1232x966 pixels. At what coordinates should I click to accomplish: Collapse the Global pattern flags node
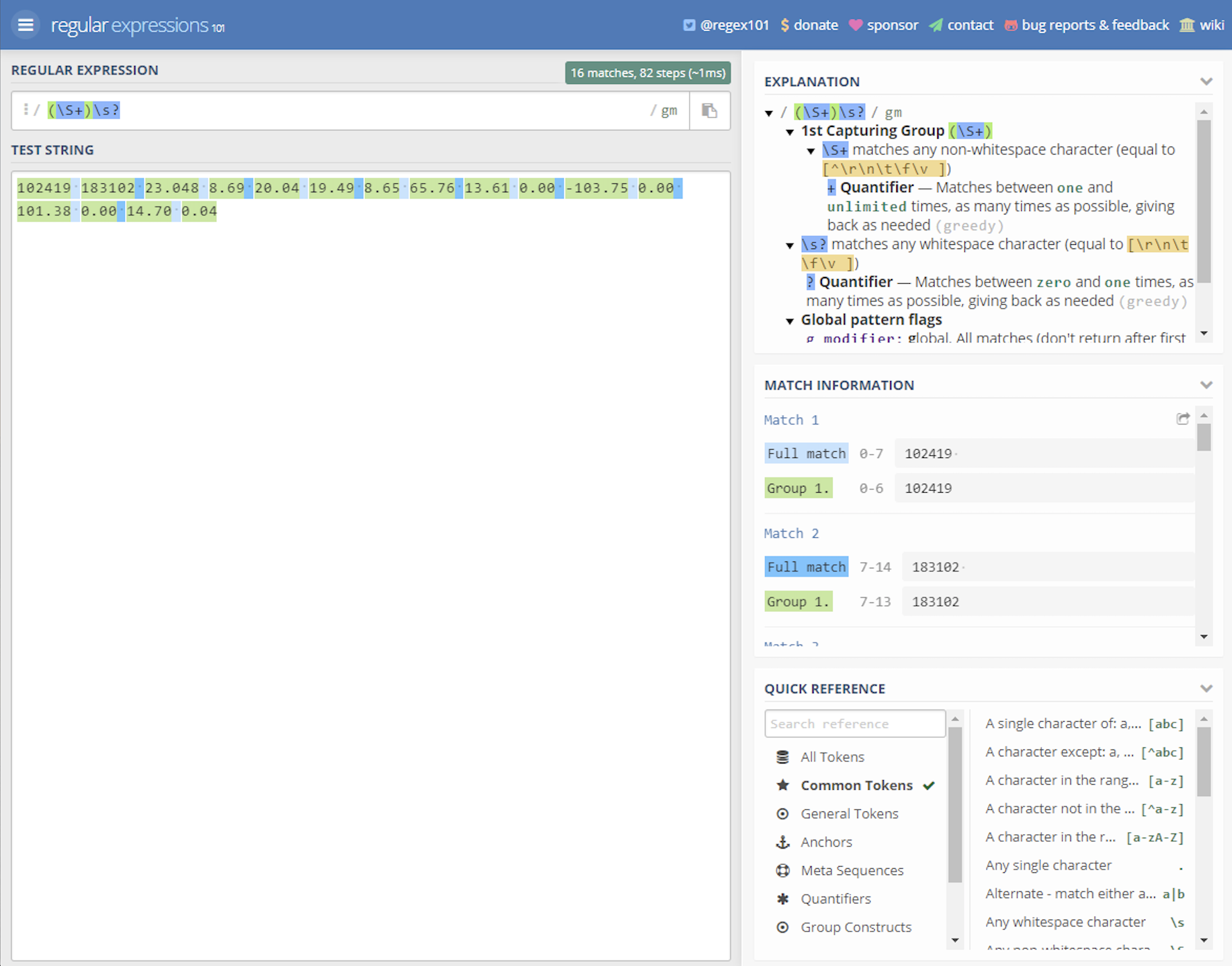tap(789, 321)
